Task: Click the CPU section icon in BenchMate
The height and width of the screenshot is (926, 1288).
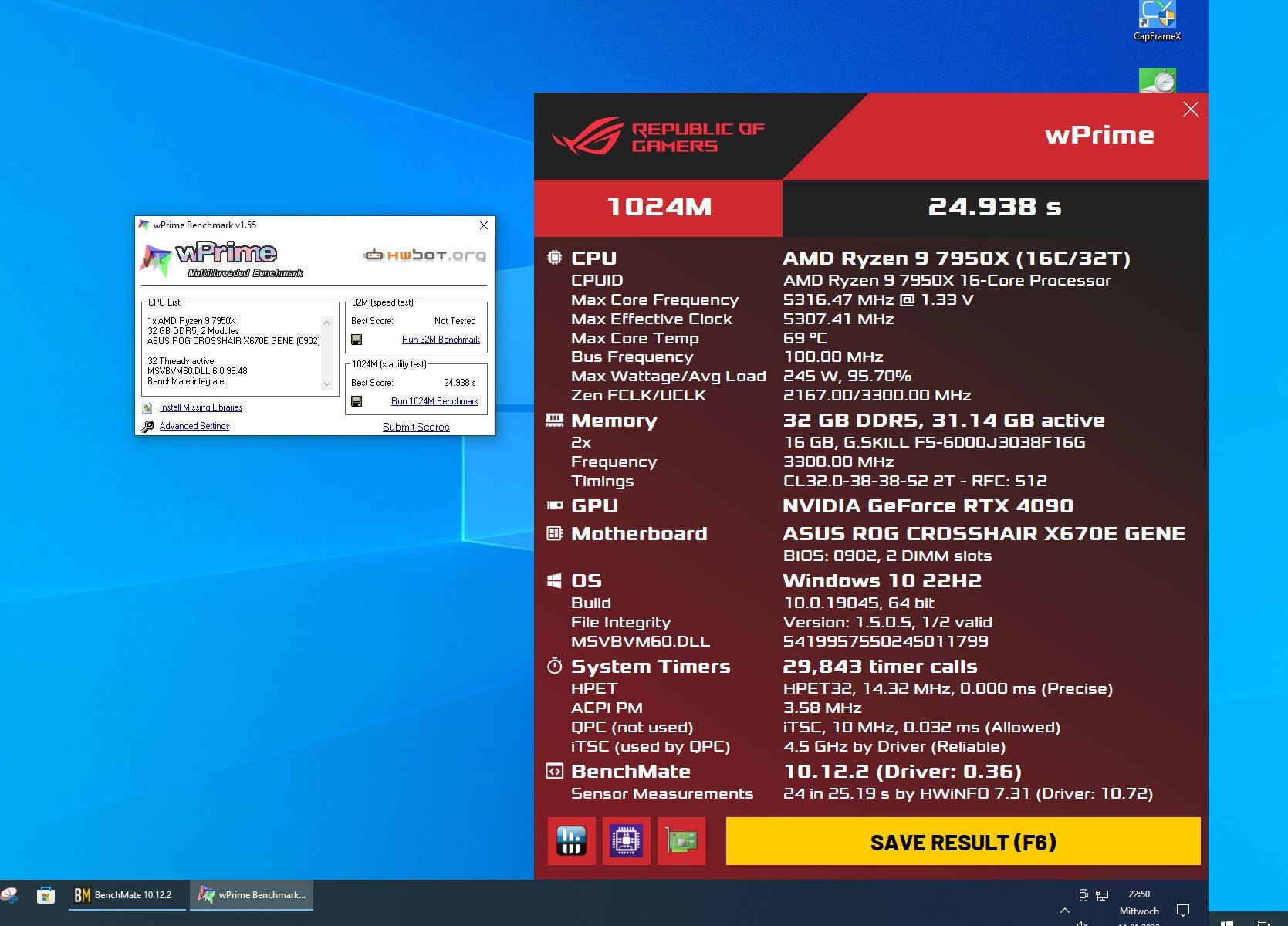Action: (x=554, y=258)
